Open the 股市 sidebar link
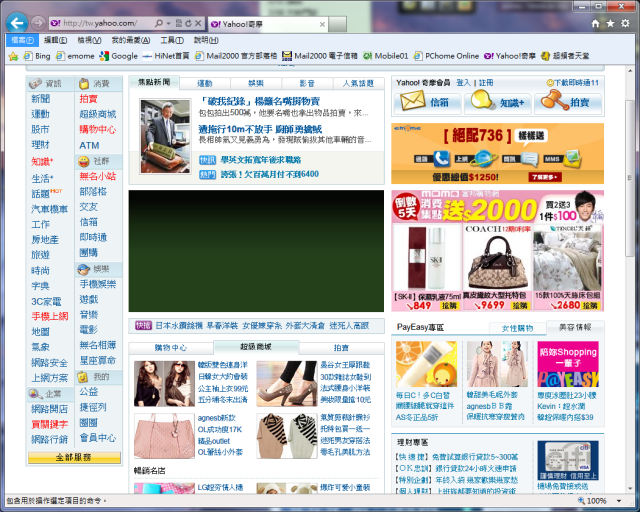 tap(40, 130)
